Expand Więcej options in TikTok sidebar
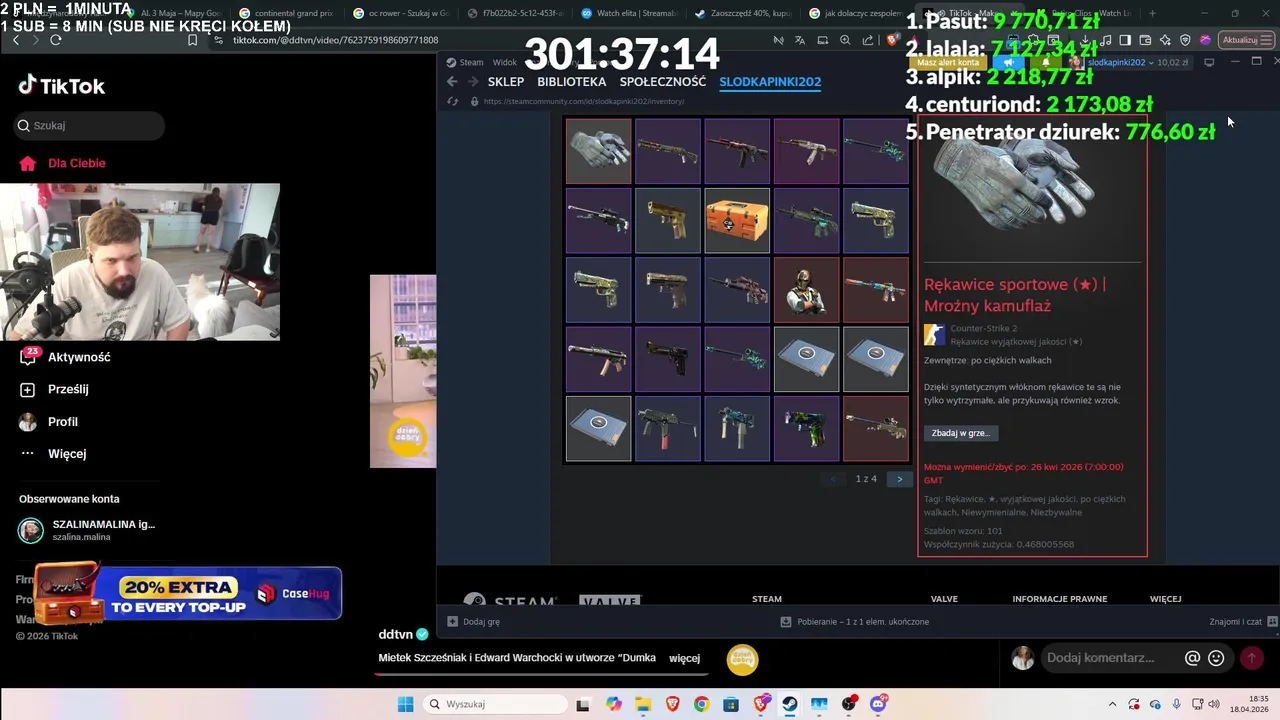This screenshot has width=1280, height=720. [53, 454]
